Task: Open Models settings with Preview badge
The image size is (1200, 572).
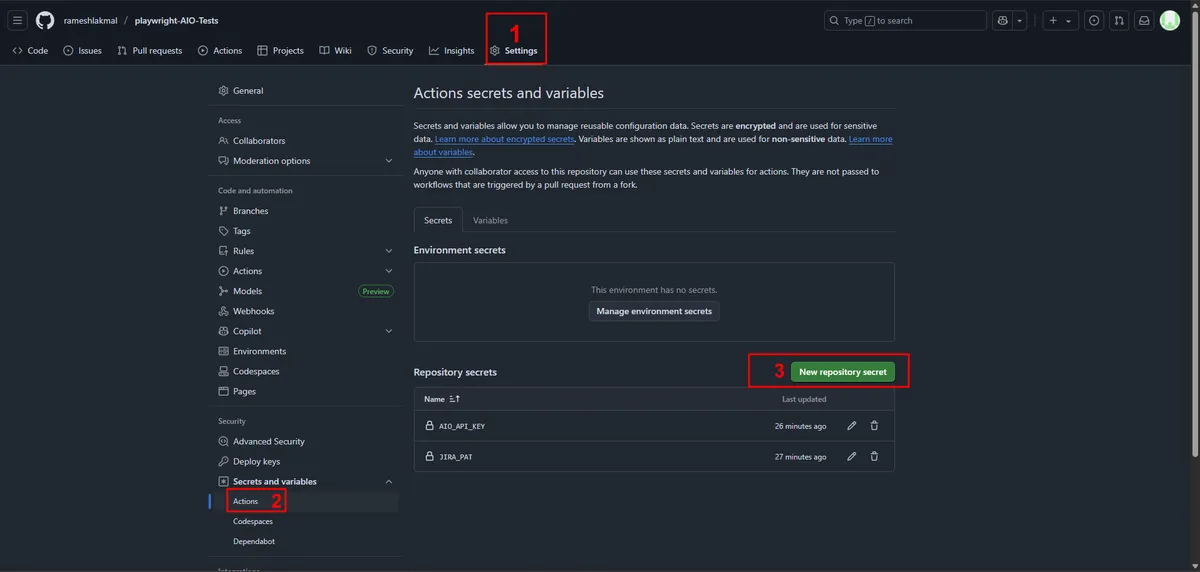Action: point(306,291)
